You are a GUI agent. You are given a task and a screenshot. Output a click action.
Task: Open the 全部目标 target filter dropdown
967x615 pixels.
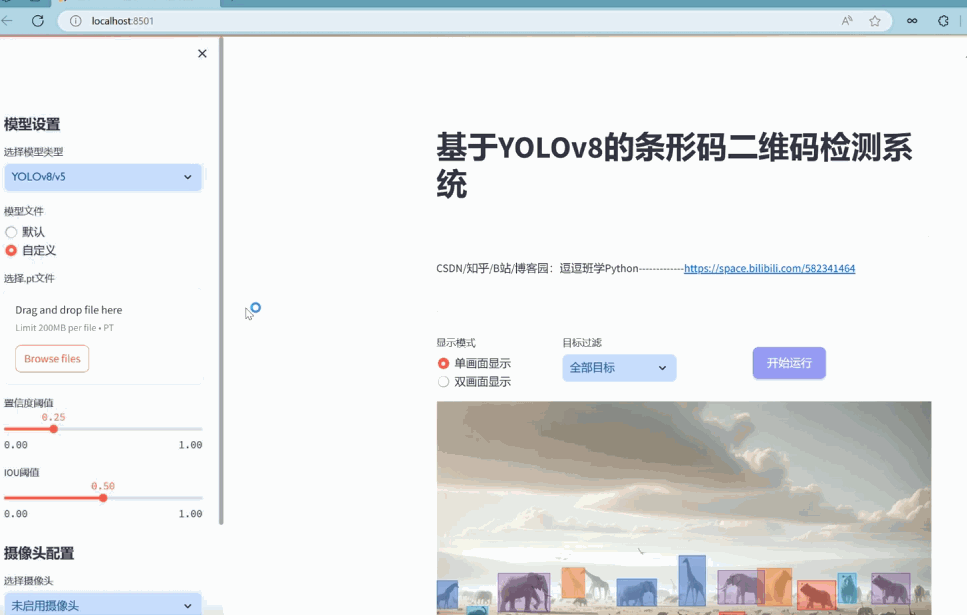[618, 368]
